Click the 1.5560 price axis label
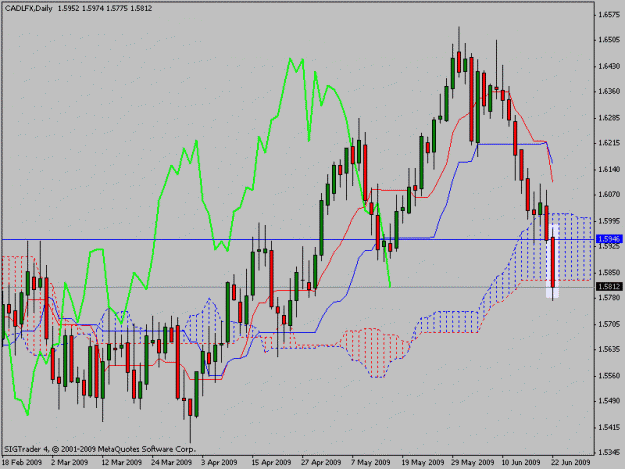625x469 pixels. tap(609, 376)
